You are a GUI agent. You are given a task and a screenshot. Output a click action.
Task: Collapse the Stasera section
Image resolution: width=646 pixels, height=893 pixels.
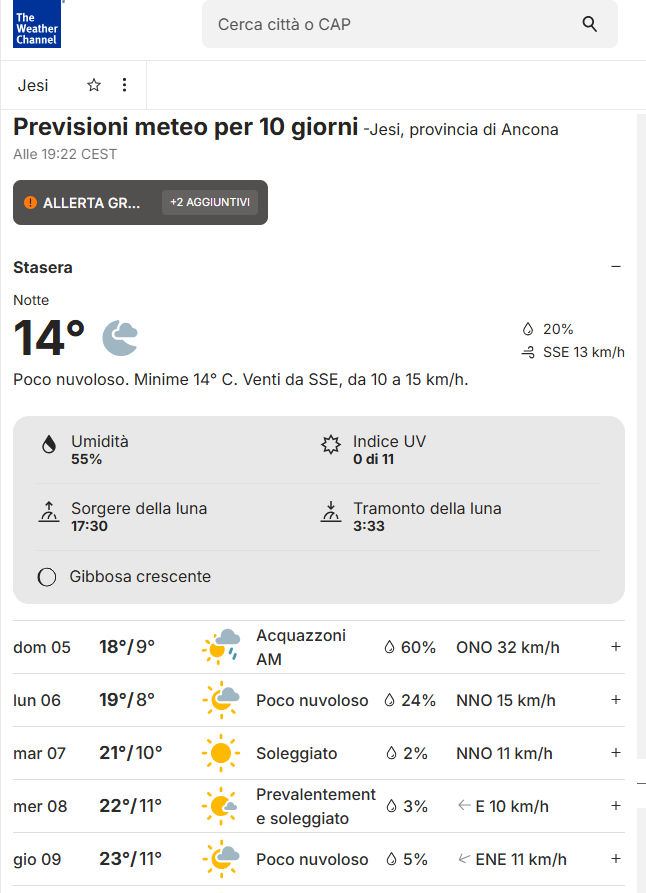pos(616,267)
